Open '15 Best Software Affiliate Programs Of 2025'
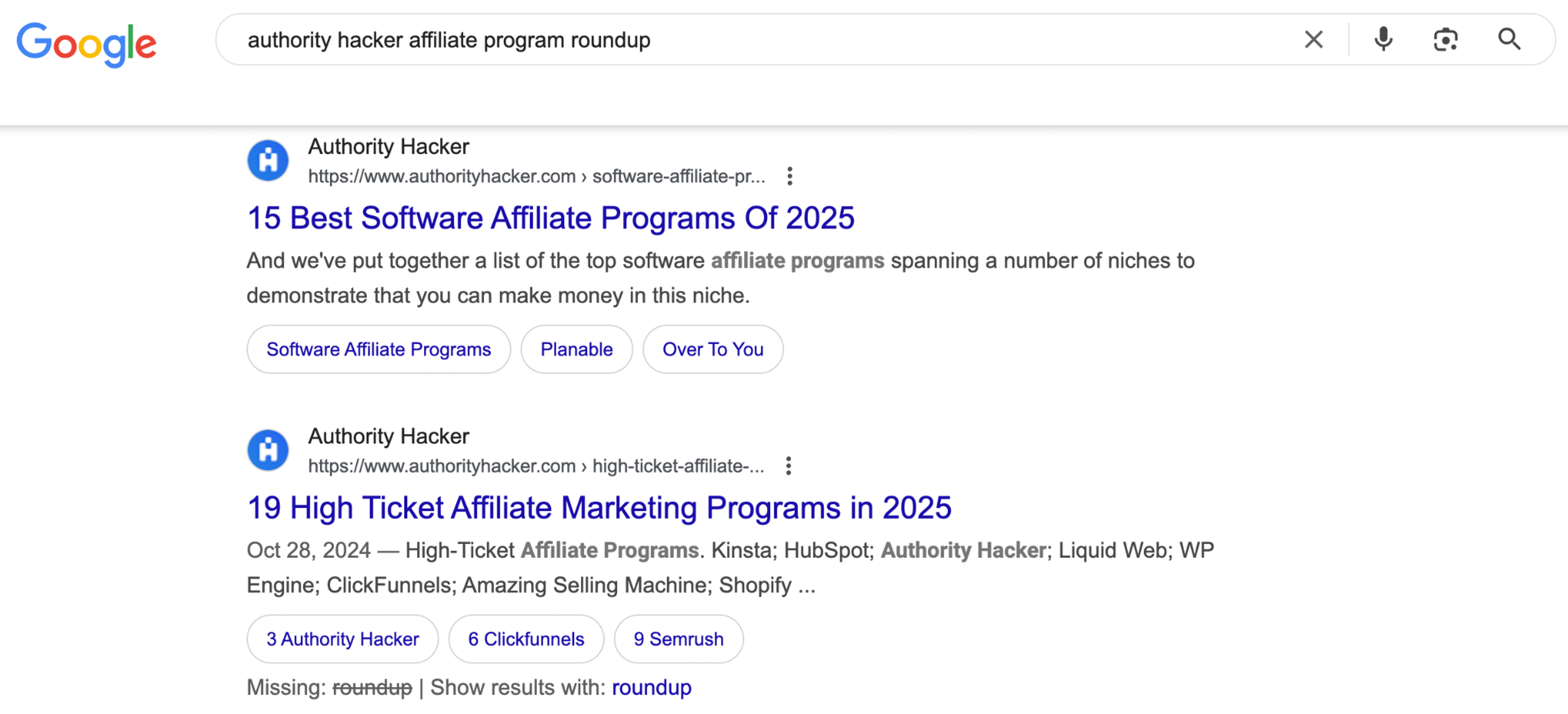 (550, 218)
